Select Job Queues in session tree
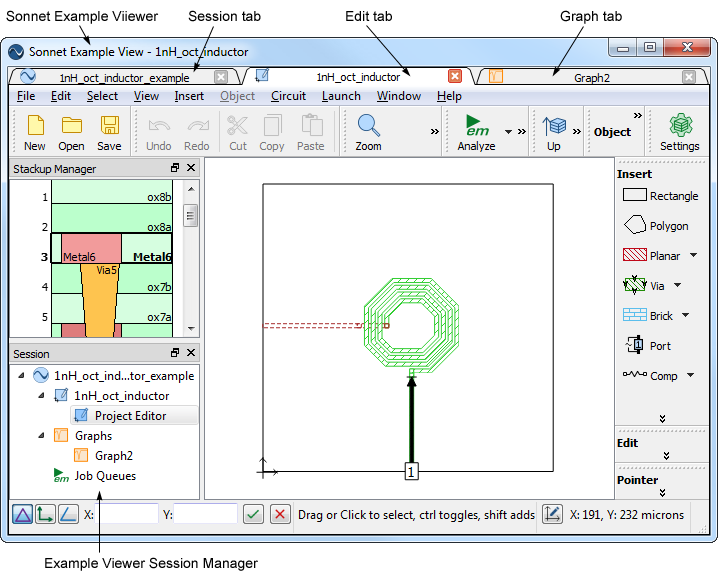Viewport: 718px width, 578px height. pos(95,475)
